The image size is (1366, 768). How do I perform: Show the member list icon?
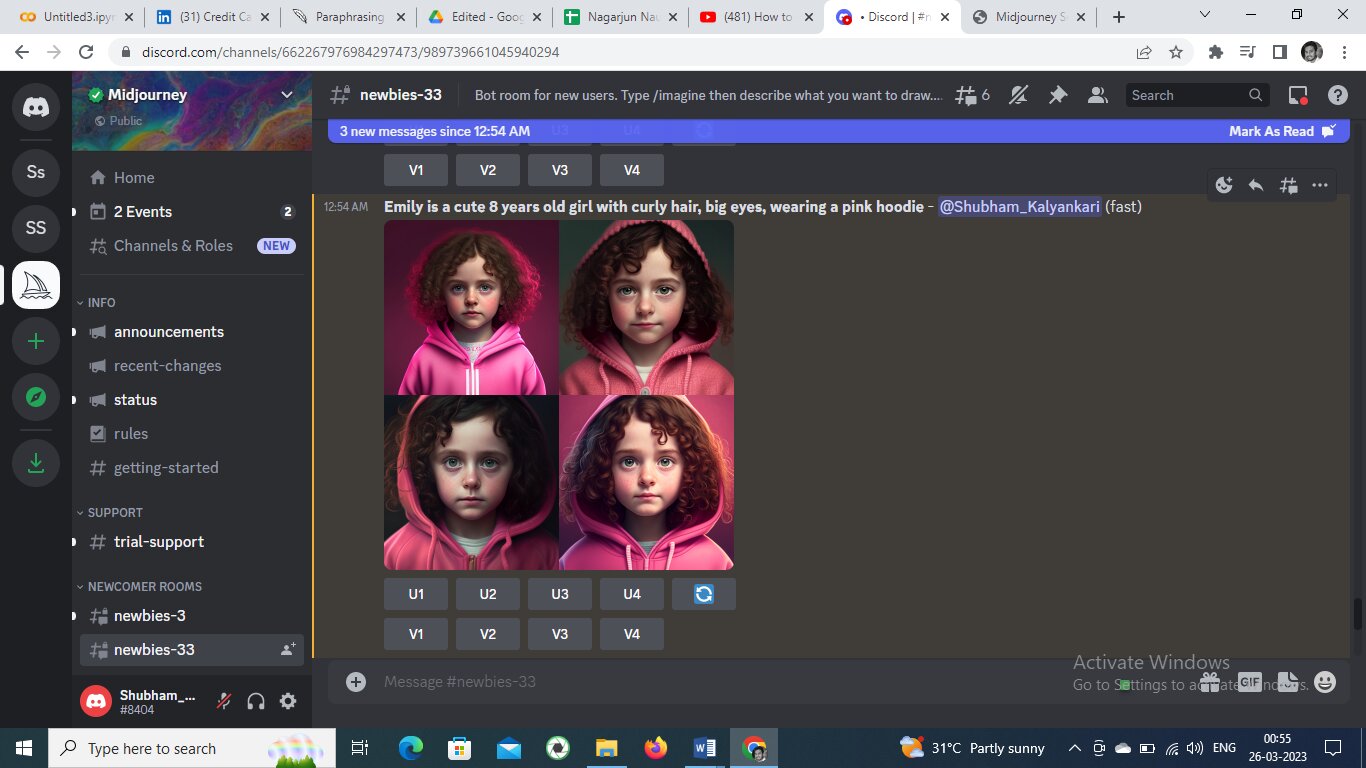pyautogui.click(x=1098, y=95)
